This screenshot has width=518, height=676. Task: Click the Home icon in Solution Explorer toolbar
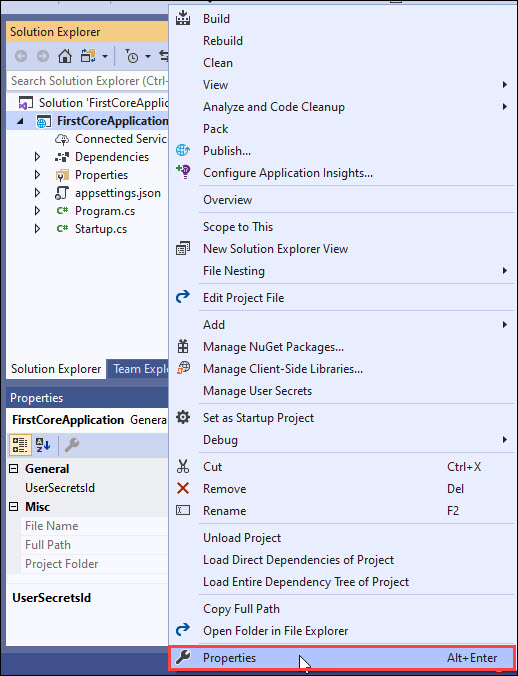tap(65, 56)
